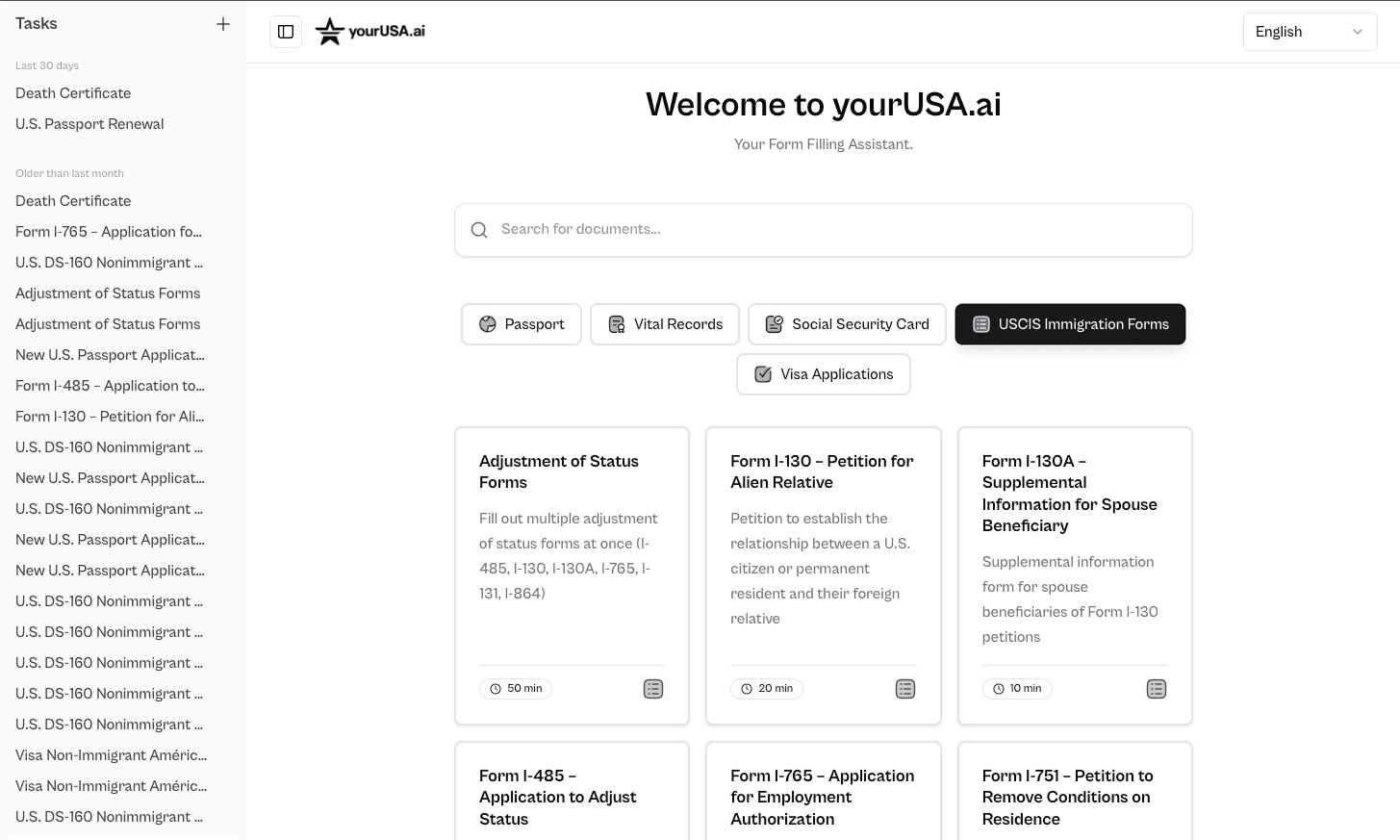
Task: Open Death Certificate under Older than last month
Action: click(73, 201)
